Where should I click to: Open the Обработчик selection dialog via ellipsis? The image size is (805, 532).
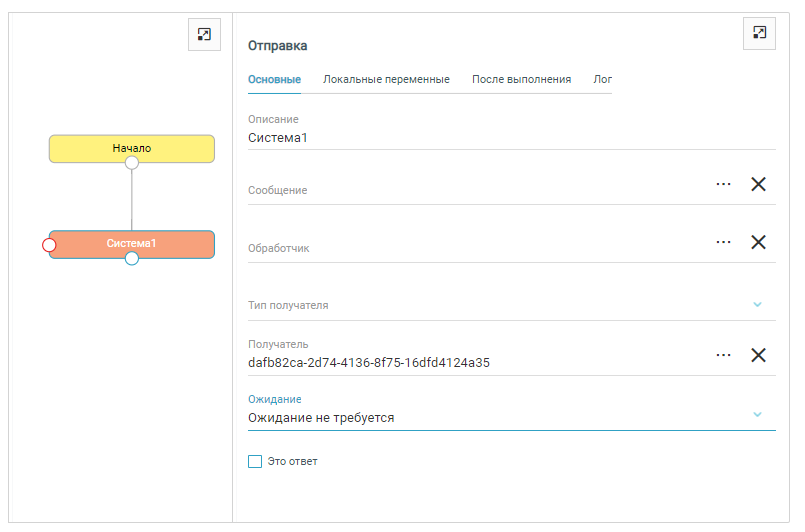click(x=724, y=242)
